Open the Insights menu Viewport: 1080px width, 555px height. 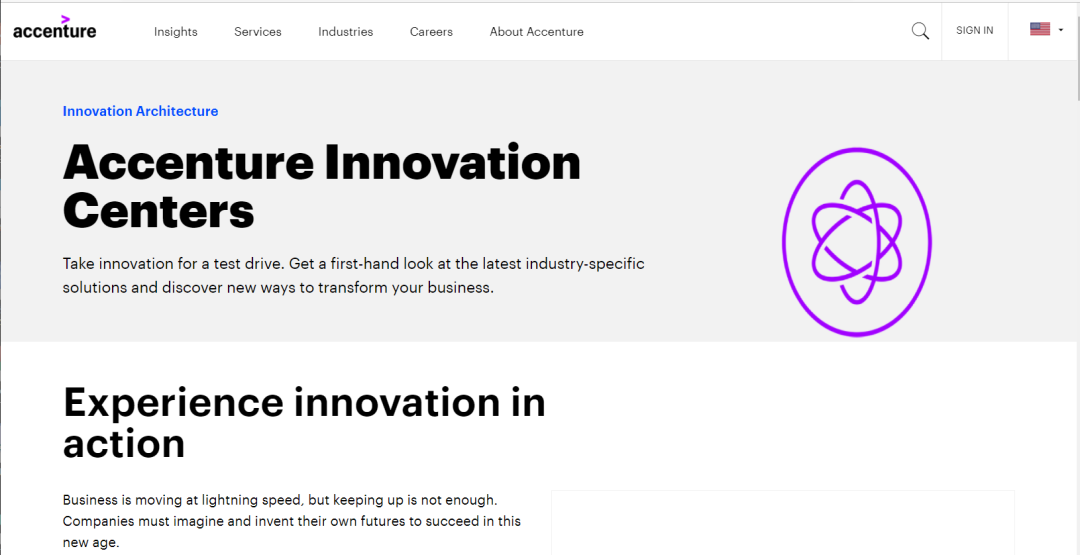tap(176, 32)
